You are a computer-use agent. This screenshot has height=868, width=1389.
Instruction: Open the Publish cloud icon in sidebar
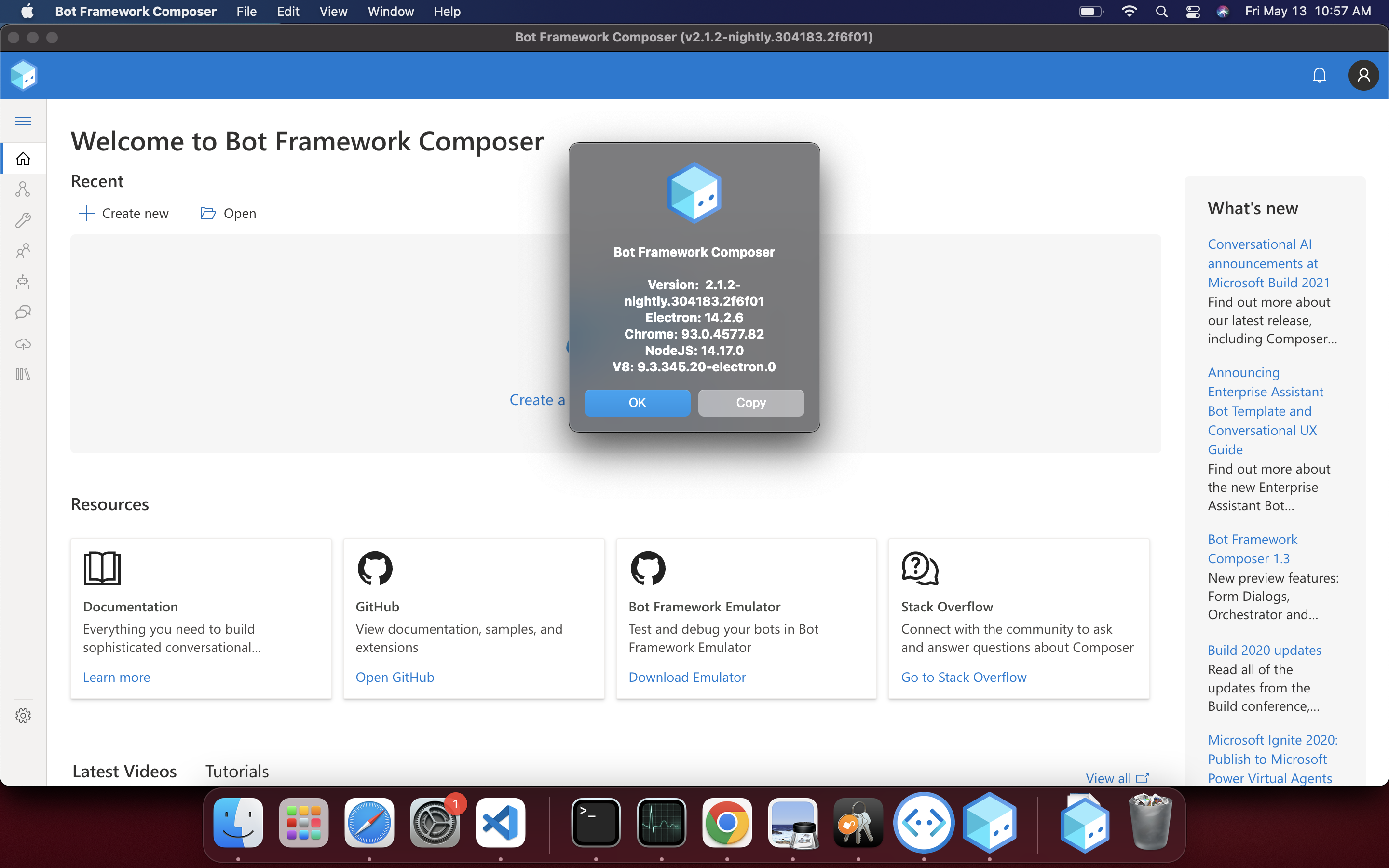click(23, 344)
